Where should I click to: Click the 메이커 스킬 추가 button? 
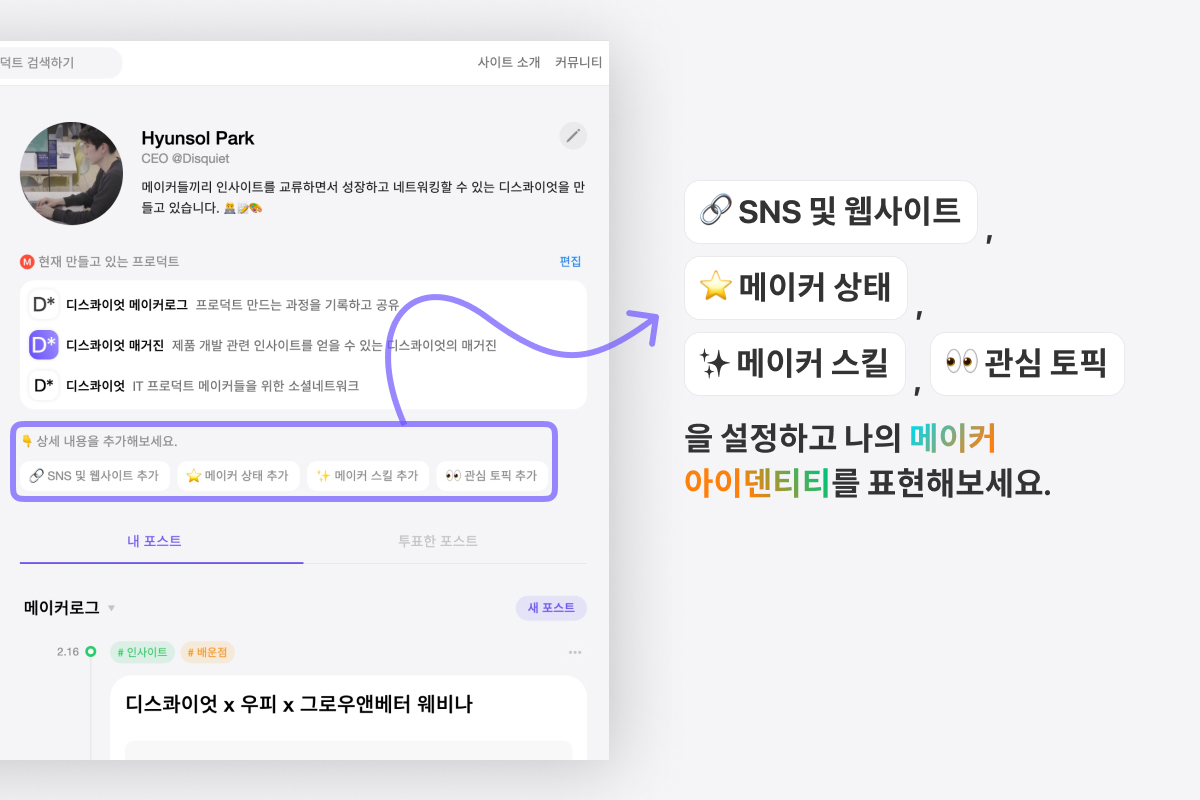367,476
